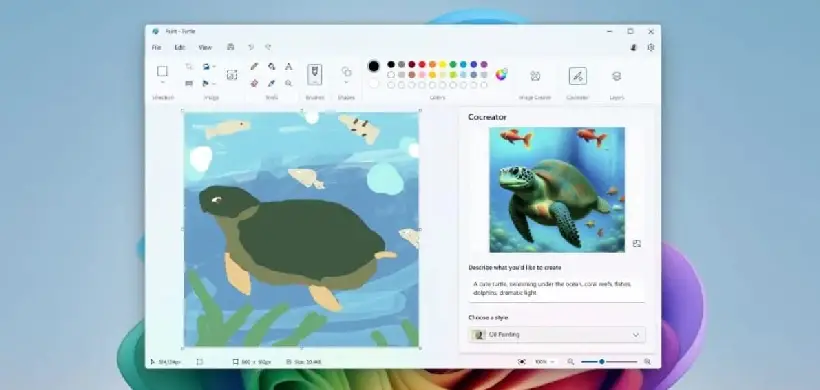Click the zoom in magnifier icon
820x390 pixels.
tap(647, 362)
